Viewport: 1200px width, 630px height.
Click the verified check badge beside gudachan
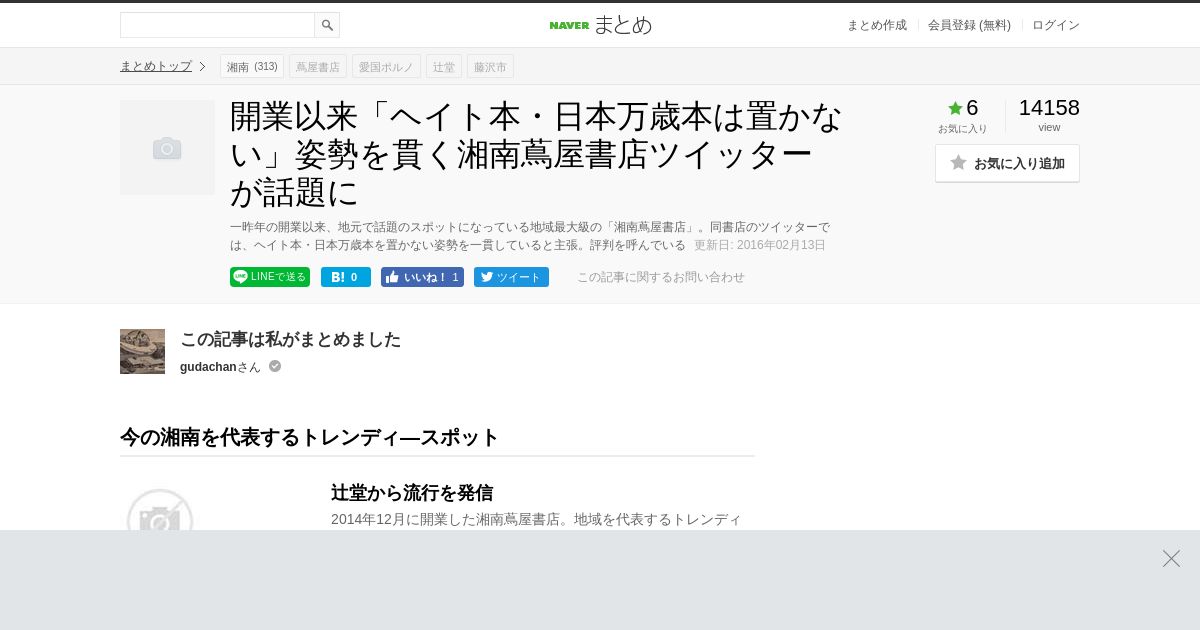[275, 366]
